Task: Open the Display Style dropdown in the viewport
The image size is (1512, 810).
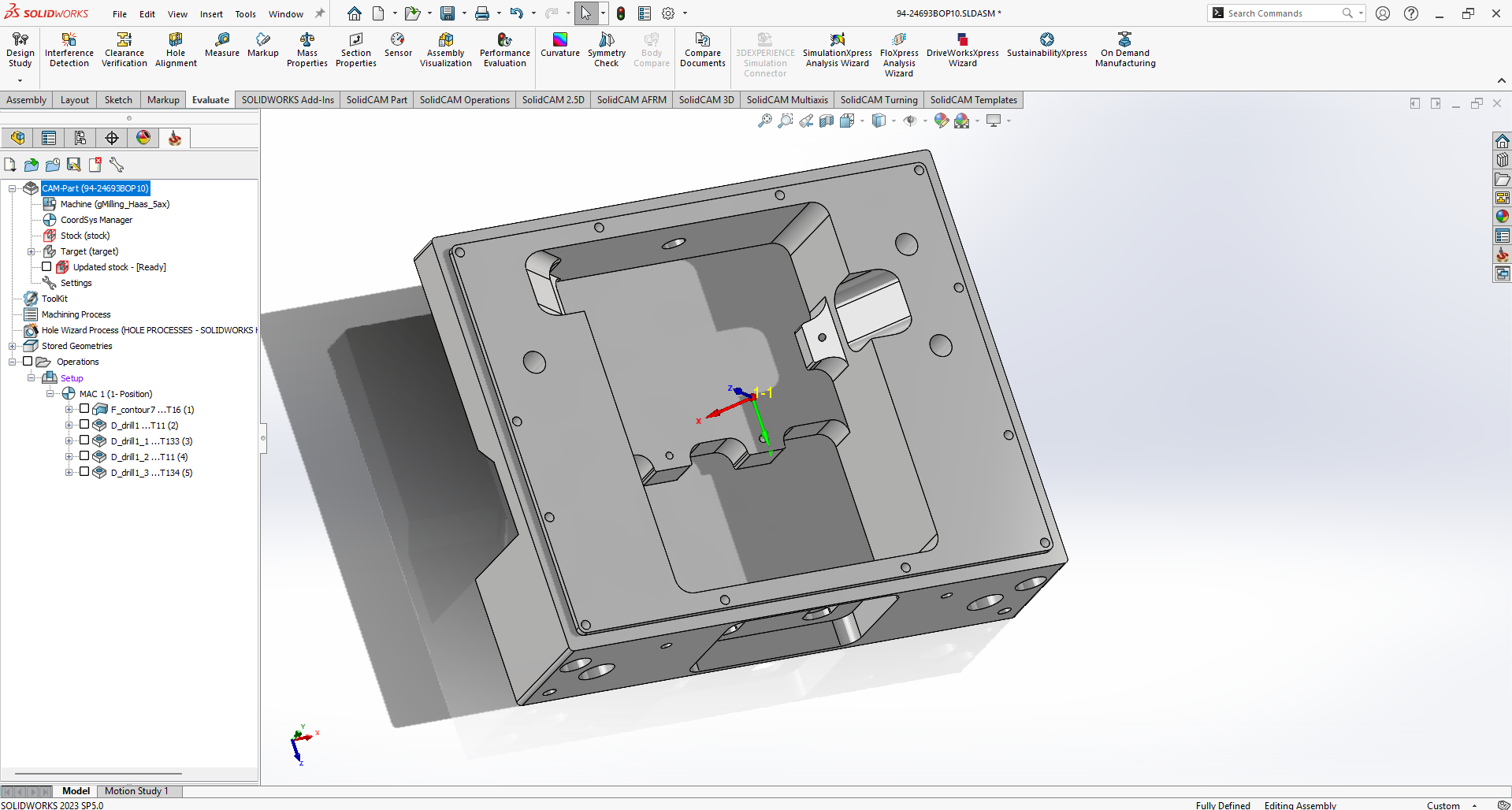Action: 893,120
